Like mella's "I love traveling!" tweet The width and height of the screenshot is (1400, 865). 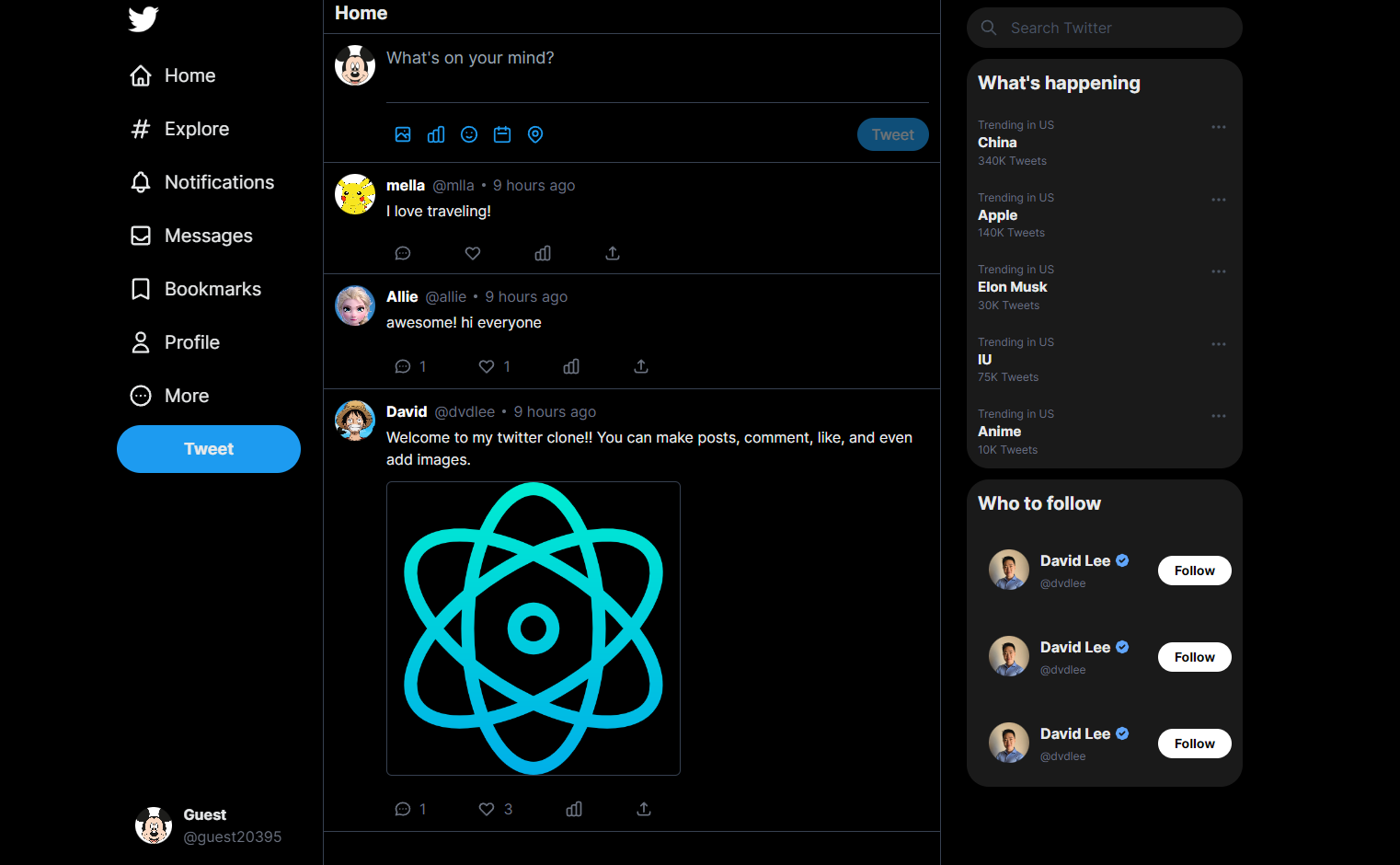[x=472, y=253]
